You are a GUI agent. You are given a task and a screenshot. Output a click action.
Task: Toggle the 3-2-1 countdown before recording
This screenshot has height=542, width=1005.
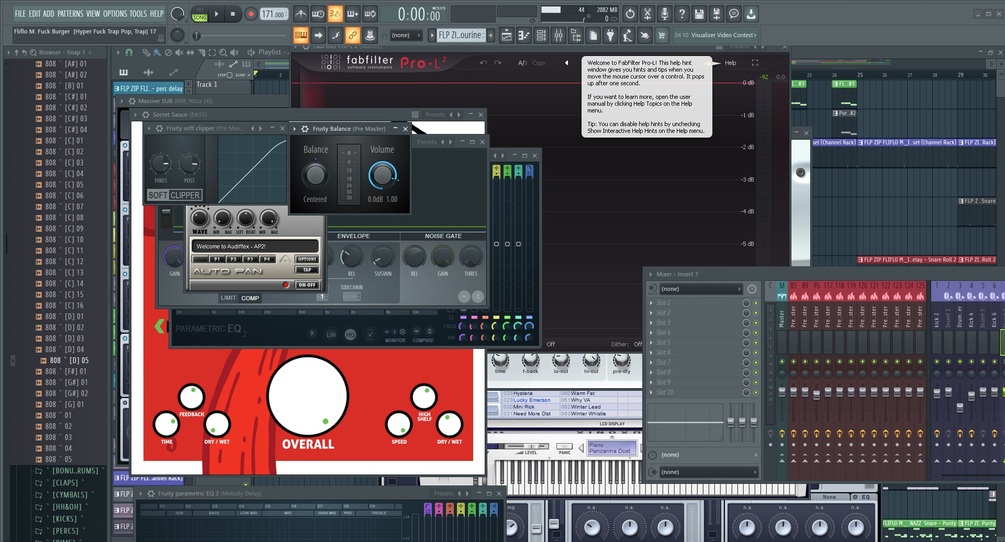[335, 13]
